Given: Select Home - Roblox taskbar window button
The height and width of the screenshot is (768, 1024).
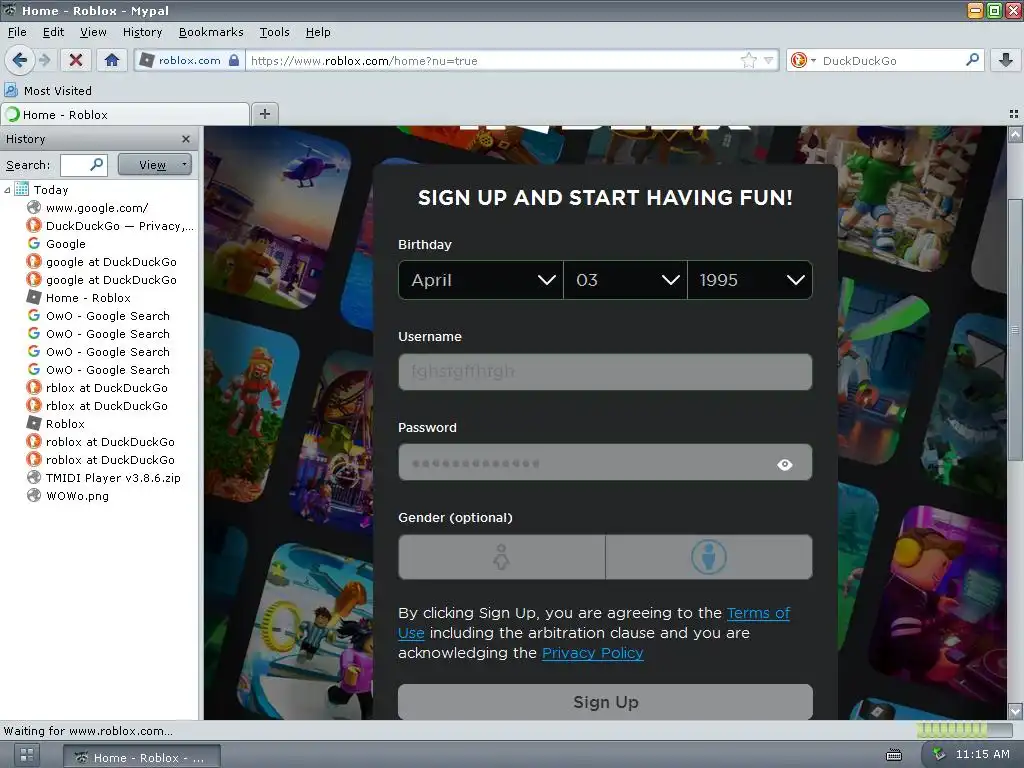Looking at the screenshot, I should pyautogui.click(x=141, y=758).
